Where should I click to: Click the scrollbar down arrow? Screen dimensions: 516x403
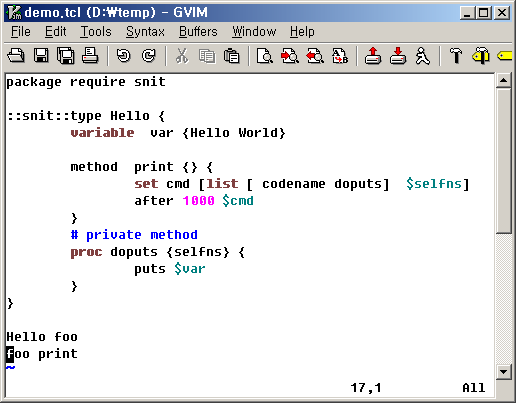pyautogui.click(x=503, y=372)
